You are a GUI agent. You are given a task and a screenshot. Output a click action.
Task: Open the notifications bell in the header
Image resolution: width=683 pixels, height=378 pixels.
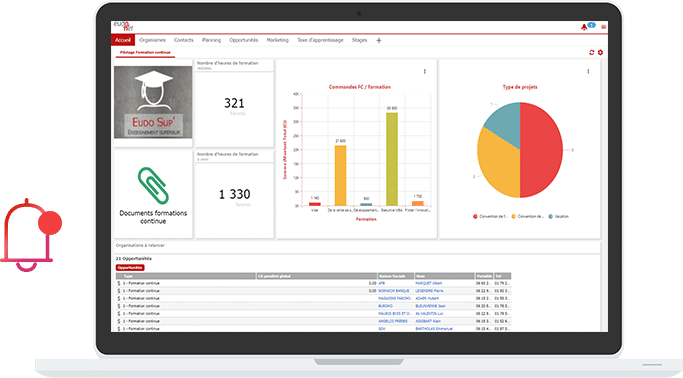(x=584, y=27)
